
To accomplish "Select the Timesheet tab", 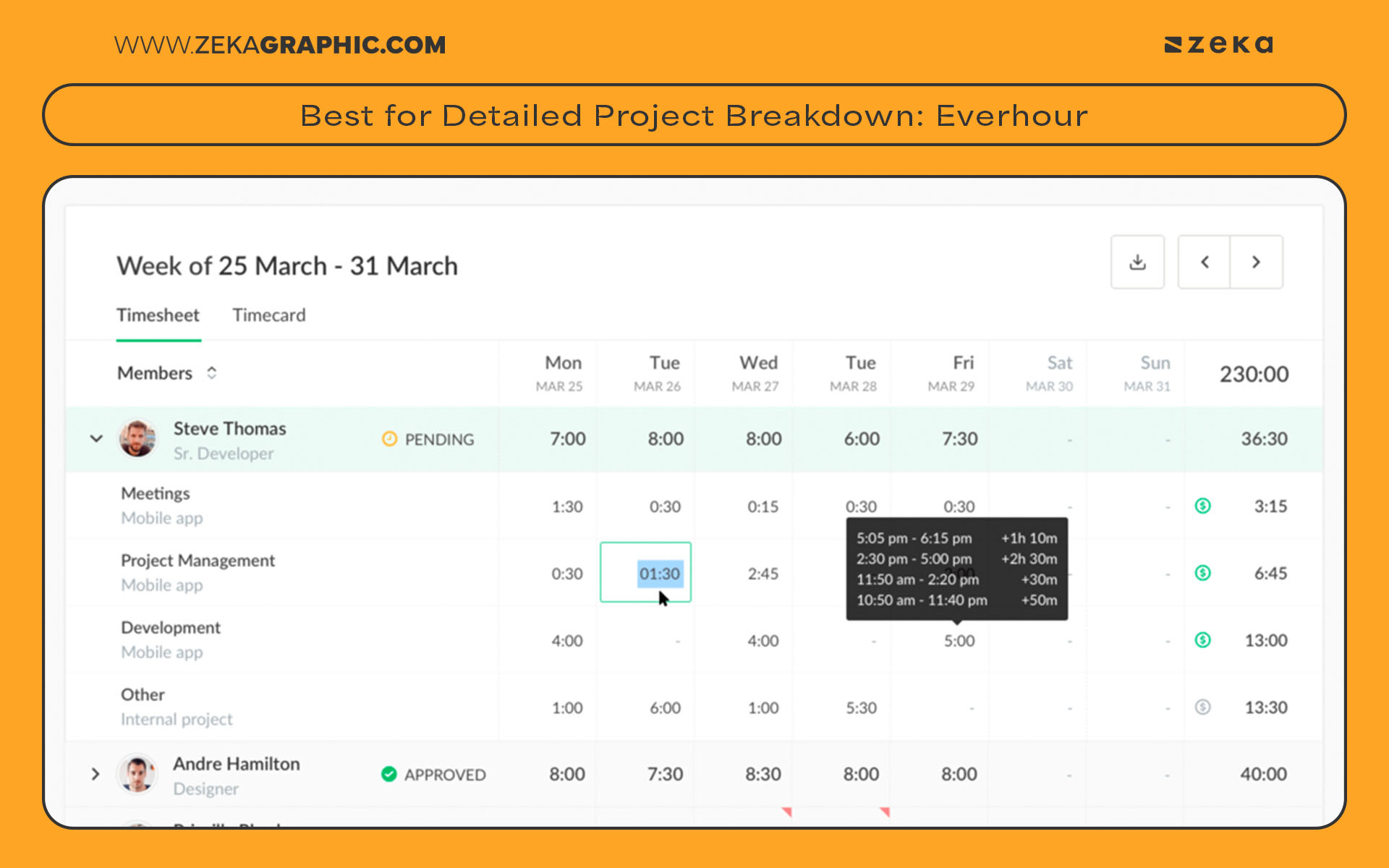I will click(x=158, y=315).
